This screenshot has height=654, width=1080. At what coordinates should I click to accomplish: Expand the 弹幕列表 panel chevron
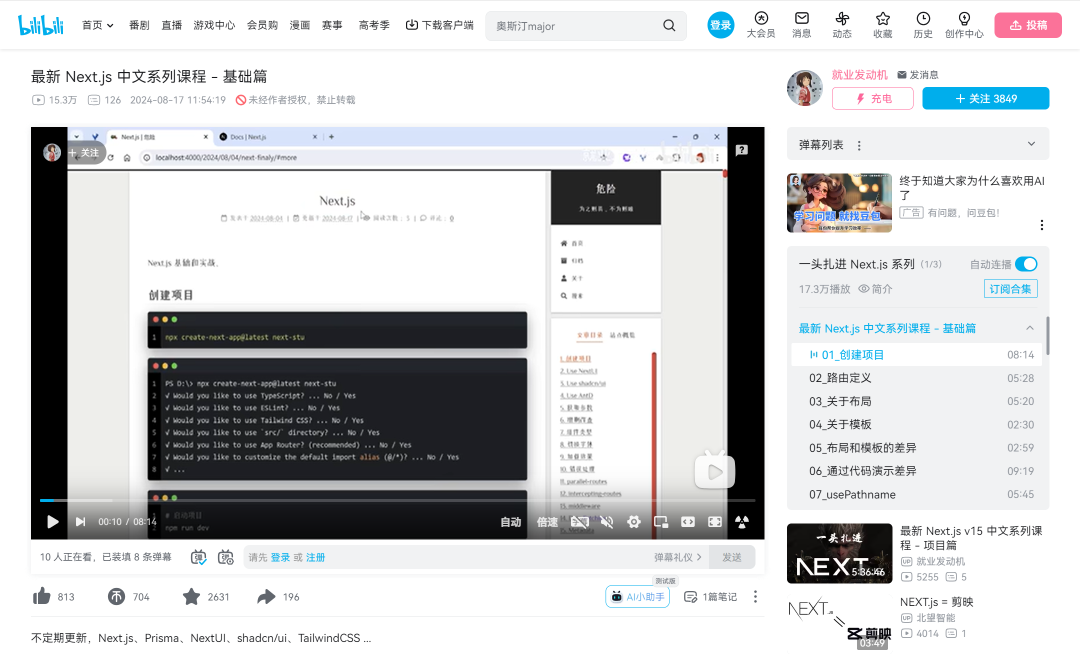pyautogui.click(x=1031, y=144)
